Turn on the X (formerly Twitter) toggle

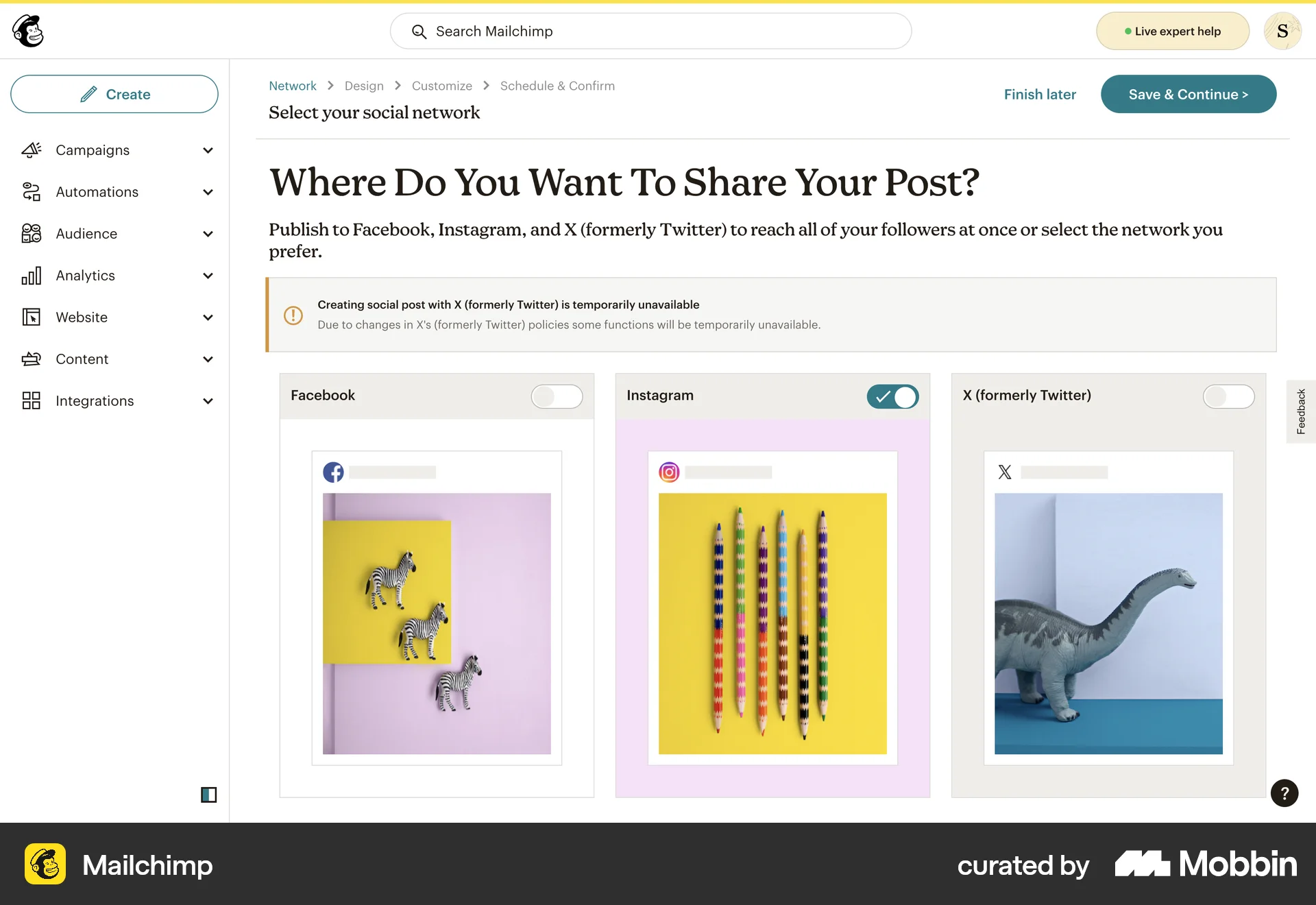point(1229,396)
